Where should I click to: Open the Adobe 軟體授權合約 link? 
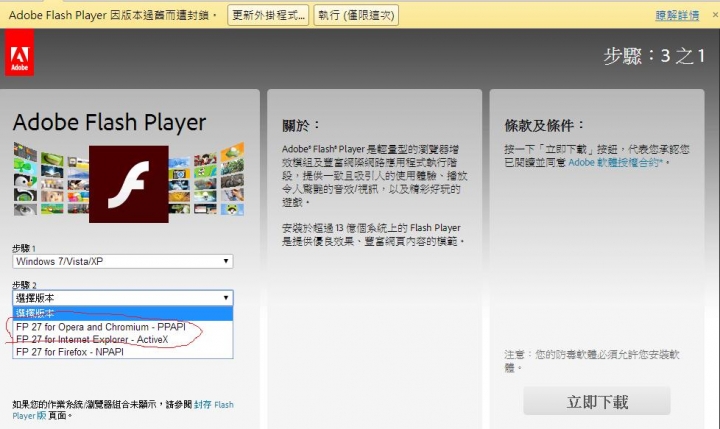616,162
